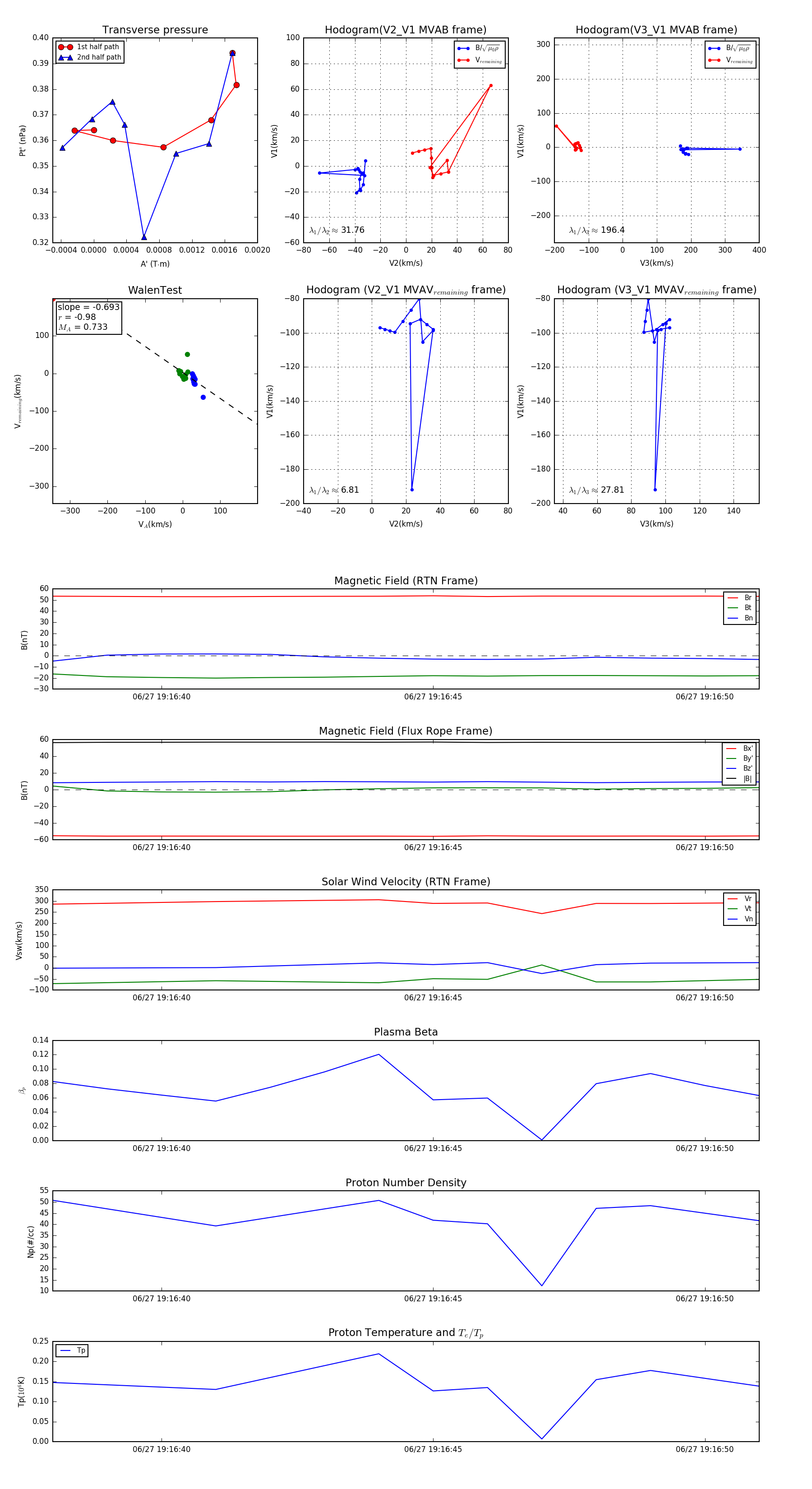The height and width of the screenshot is (1489, 812).
Task: Click the Br red line swatch in legend
Action: coord(733,598)
